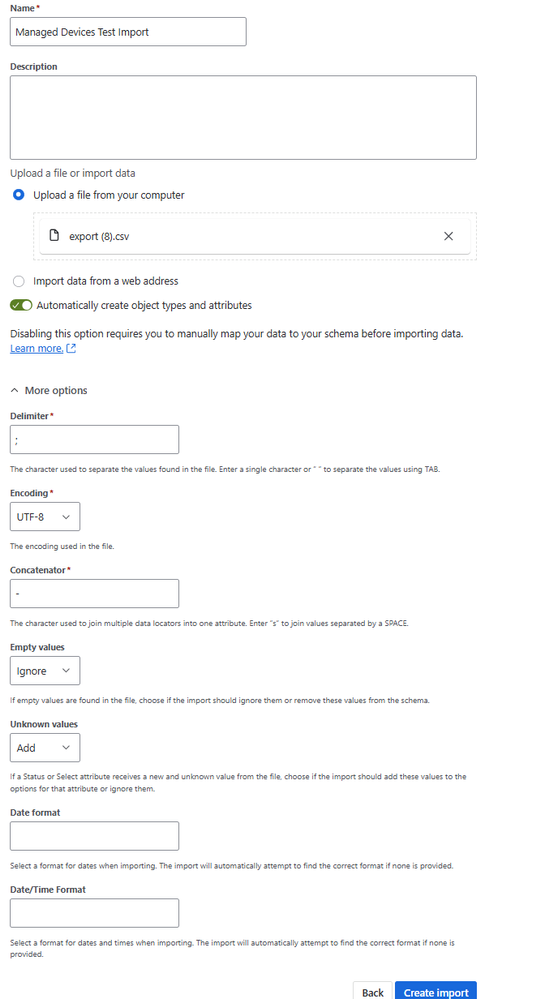558x999 pixels.
Task: Focus the Delimiter input field
Action: (x=94, y=440)
